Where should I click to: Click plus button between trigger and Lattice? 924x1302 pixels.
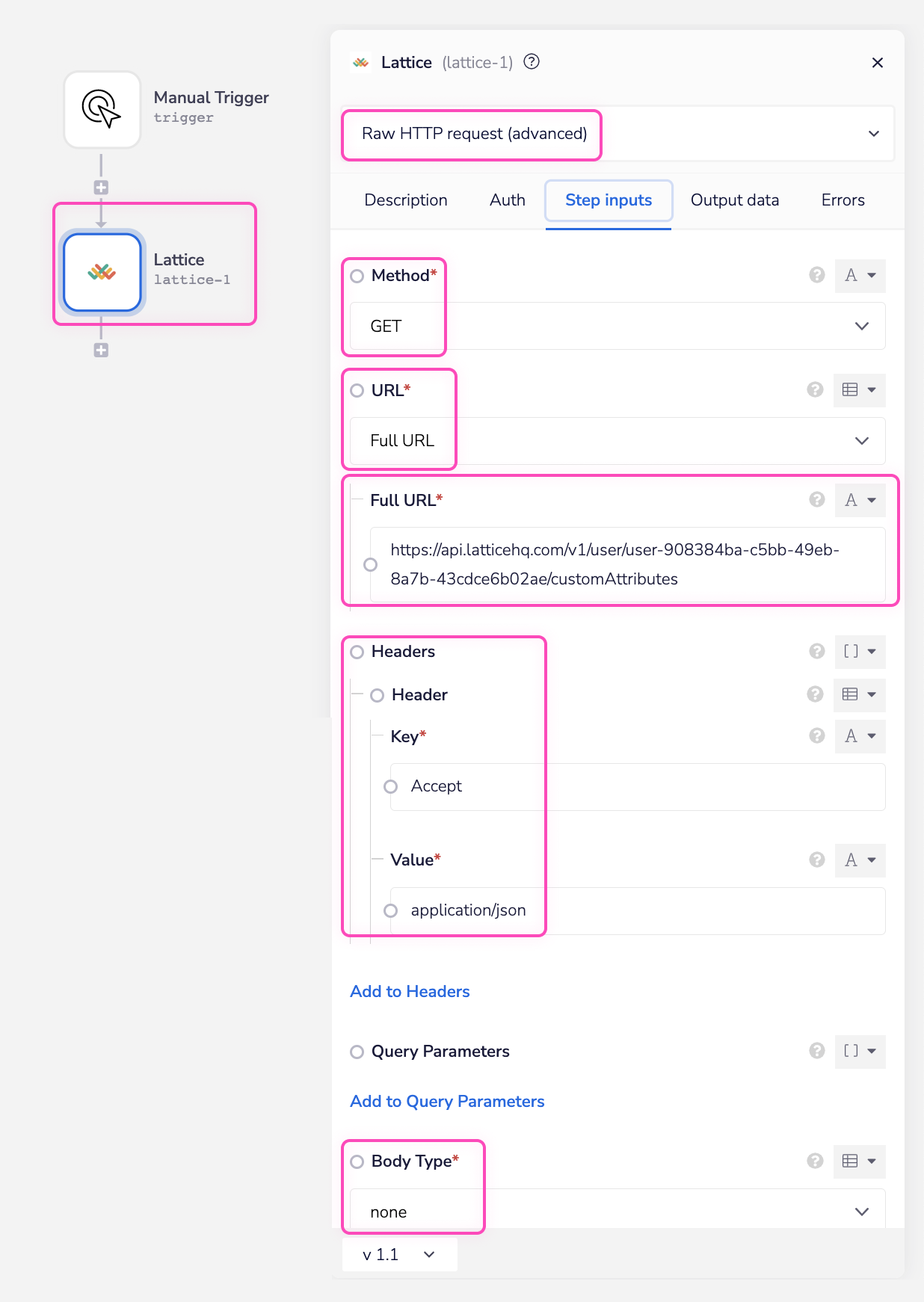101,188
